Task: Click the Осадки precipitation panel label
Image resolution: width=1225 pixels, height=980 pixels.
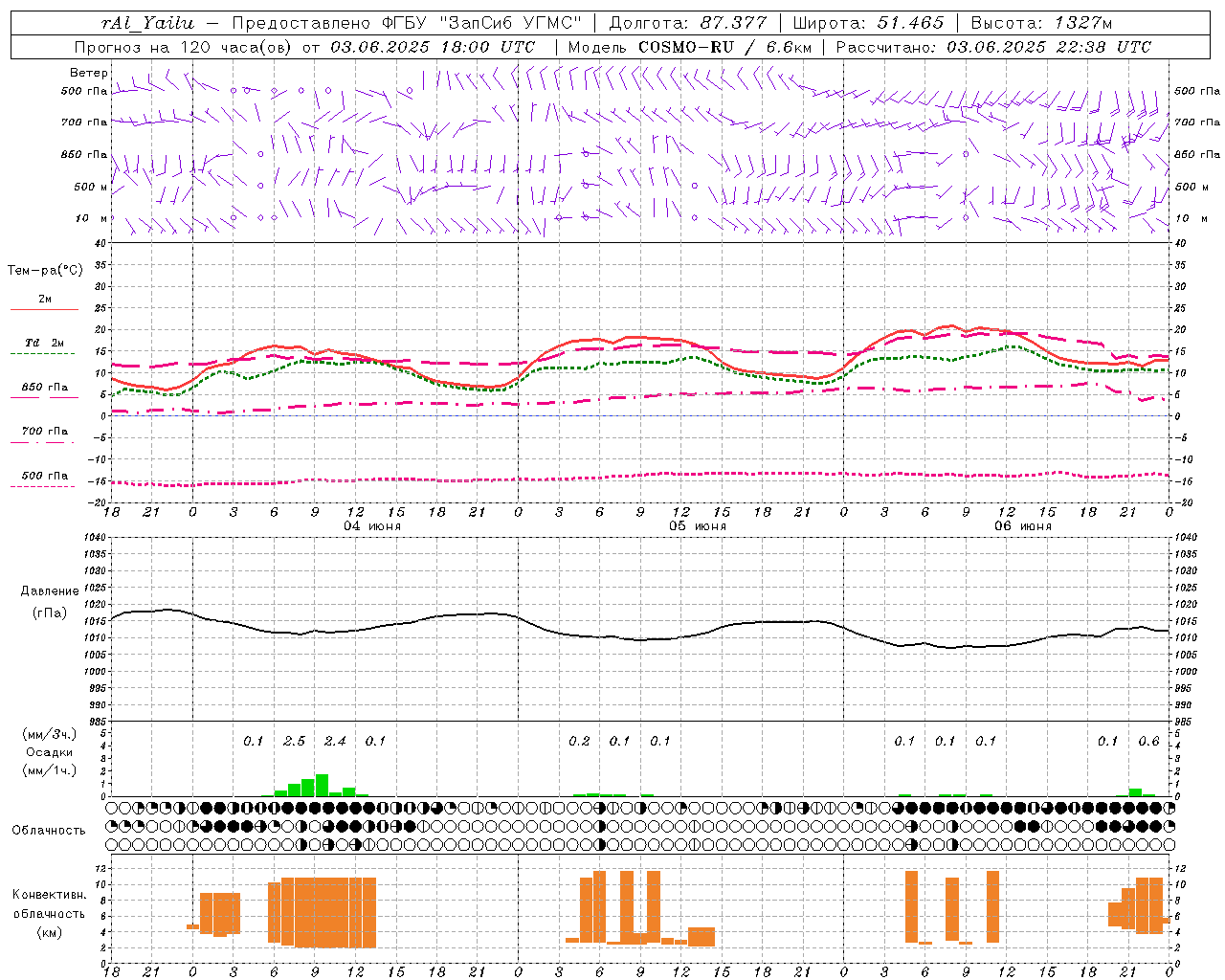Action: pos(50,752)
